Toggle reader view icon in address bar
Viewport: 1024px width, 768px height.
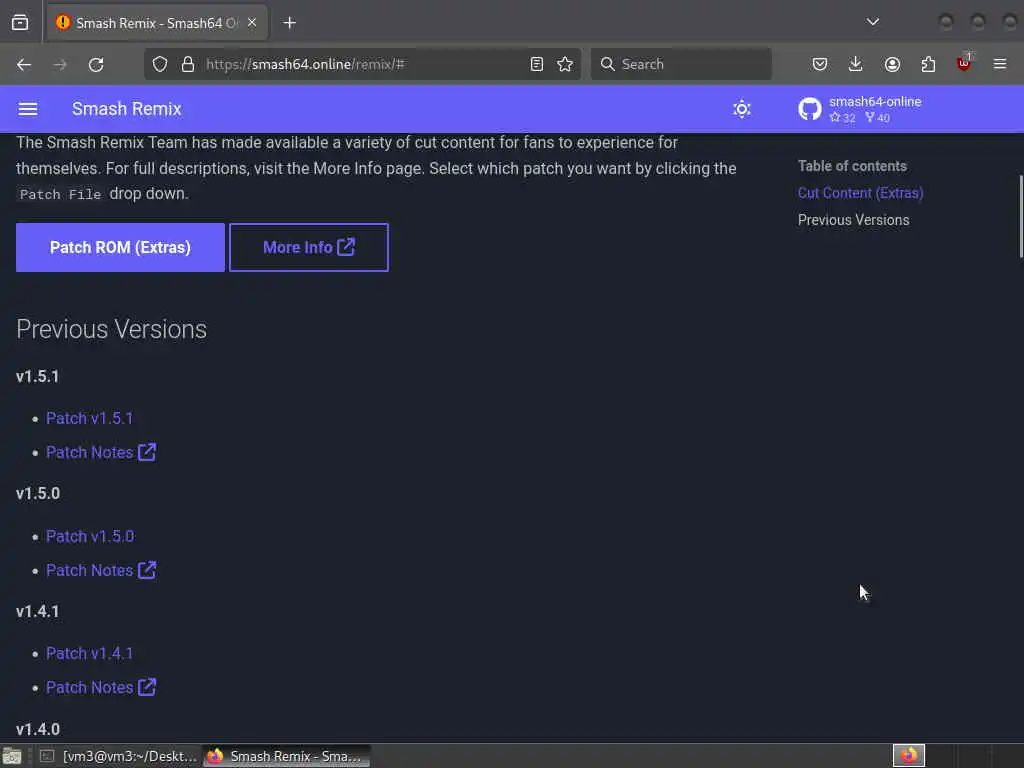click(x=537, y=64)
